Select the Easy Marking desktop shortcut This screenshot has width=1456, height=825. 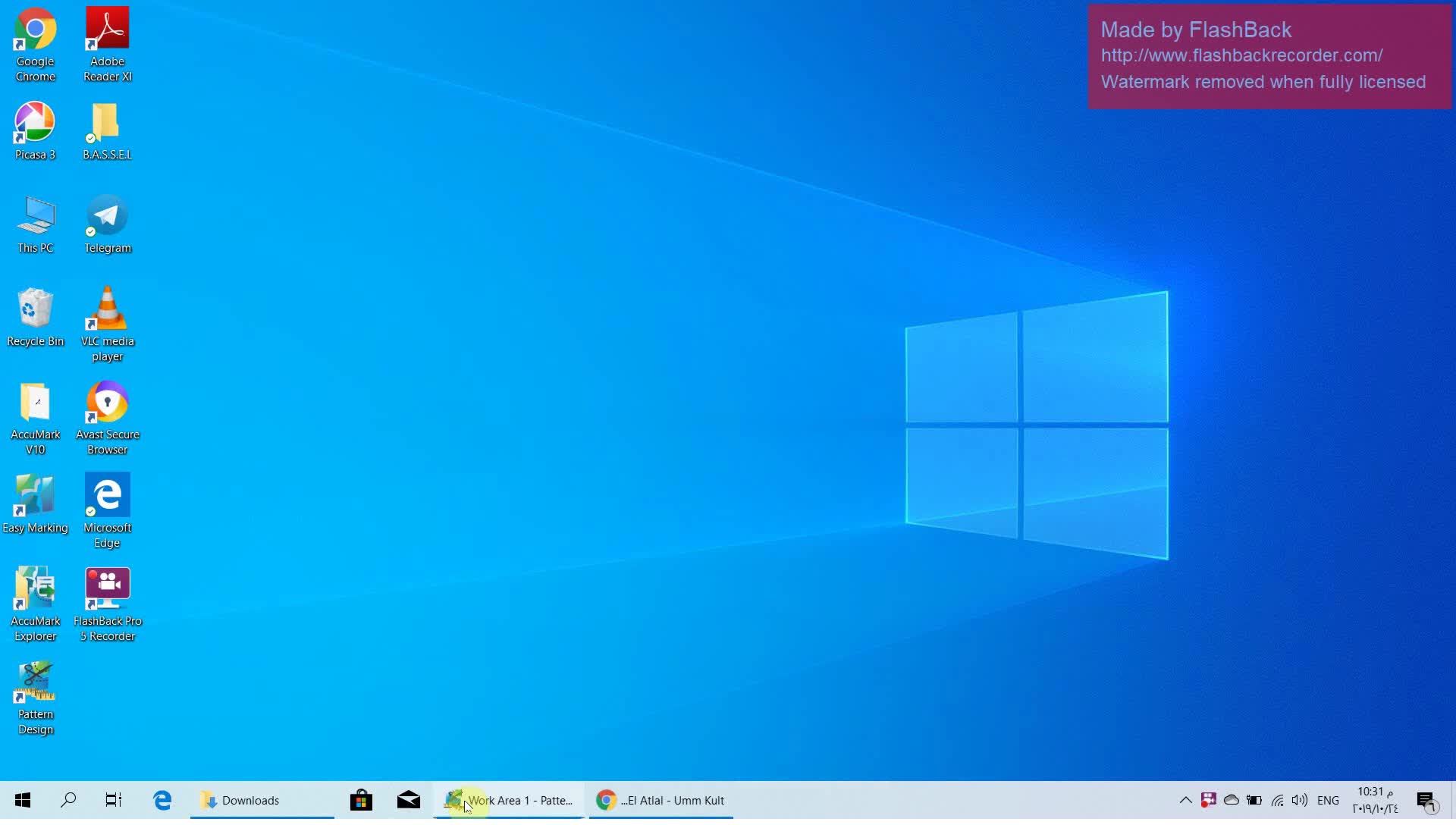(x=35, y=497)
